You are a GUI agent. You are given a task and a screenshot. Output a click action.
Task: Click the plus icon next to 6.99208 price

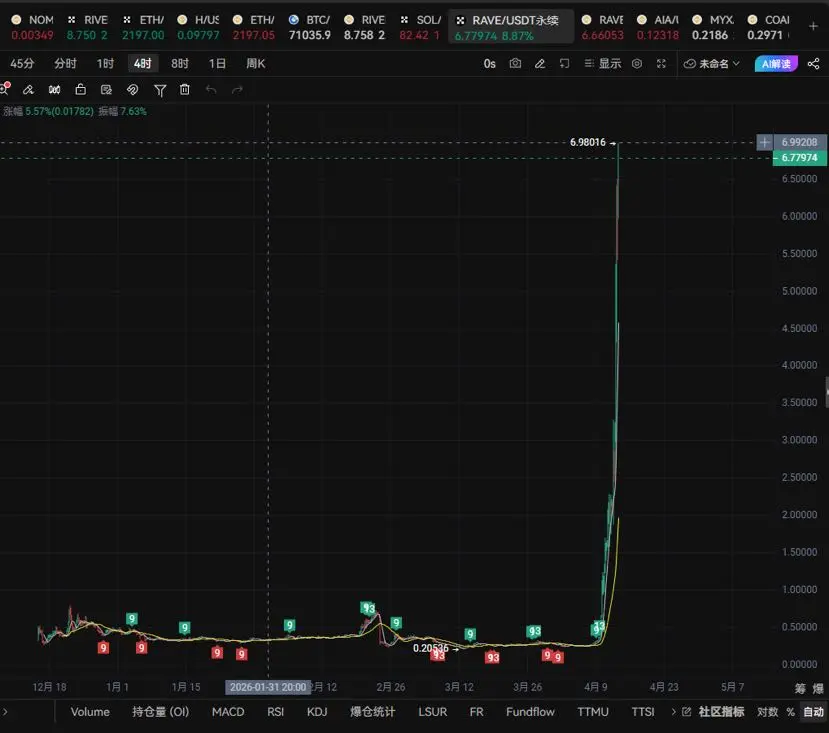[764, 142]
